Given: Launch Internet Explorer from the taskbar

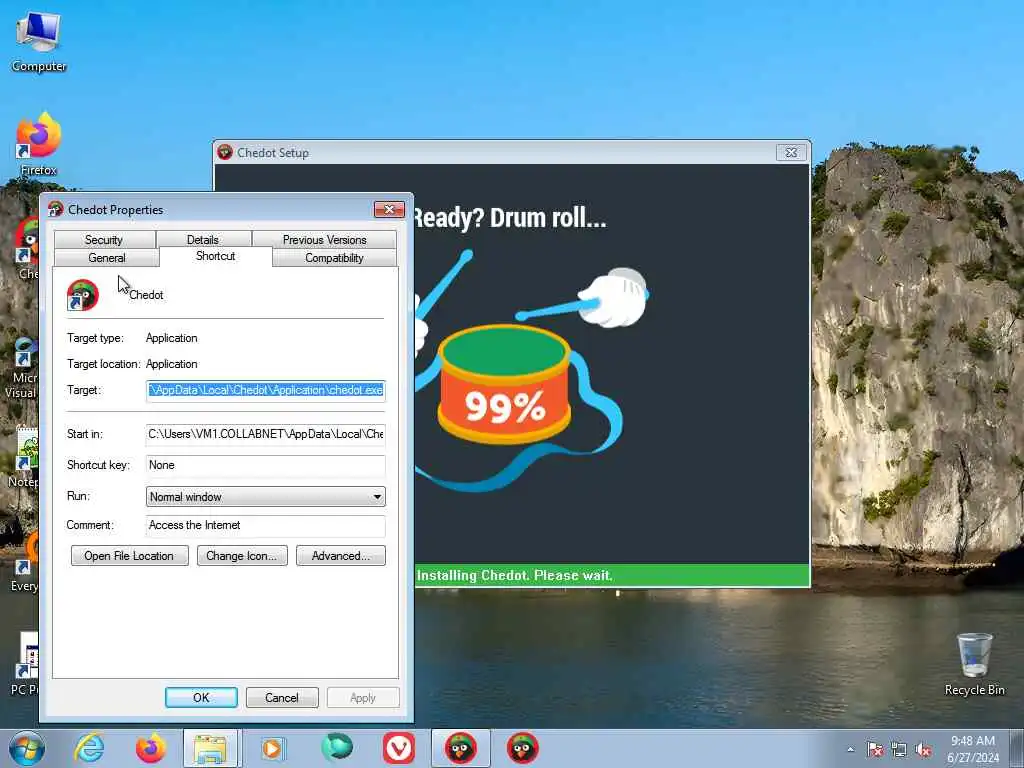Looking at the screenshot, I should tap(88, 748).
